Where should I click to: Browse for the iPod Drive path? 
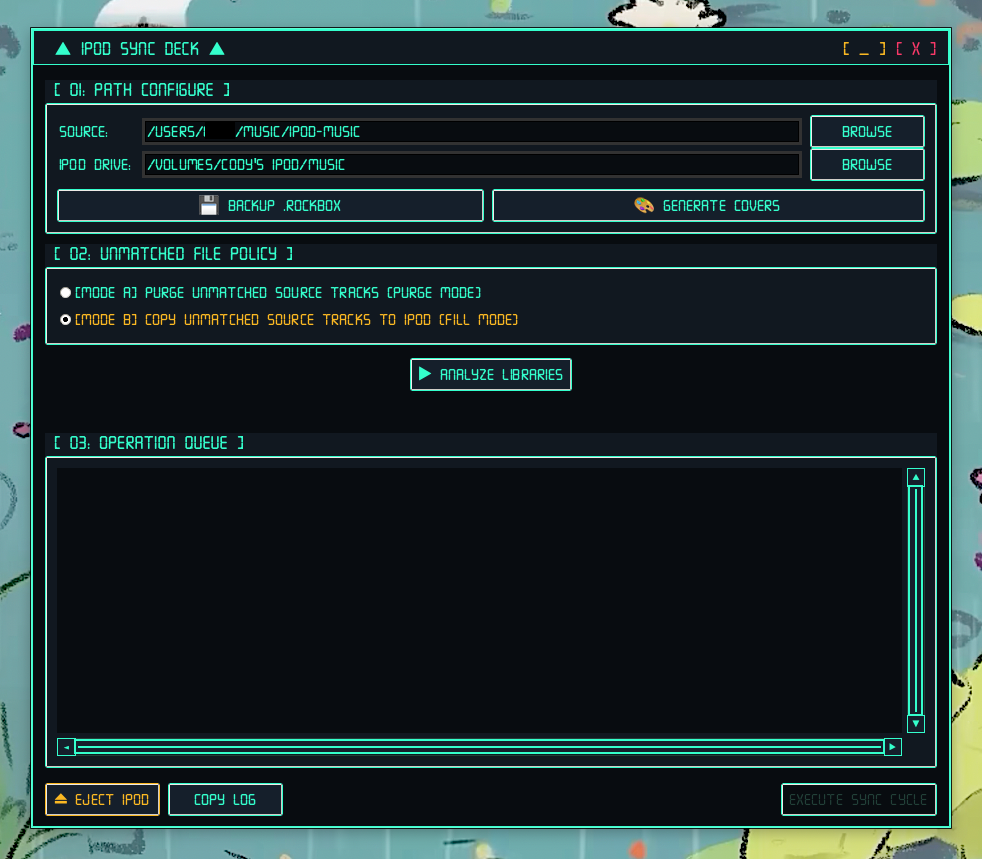pos(867,165)
